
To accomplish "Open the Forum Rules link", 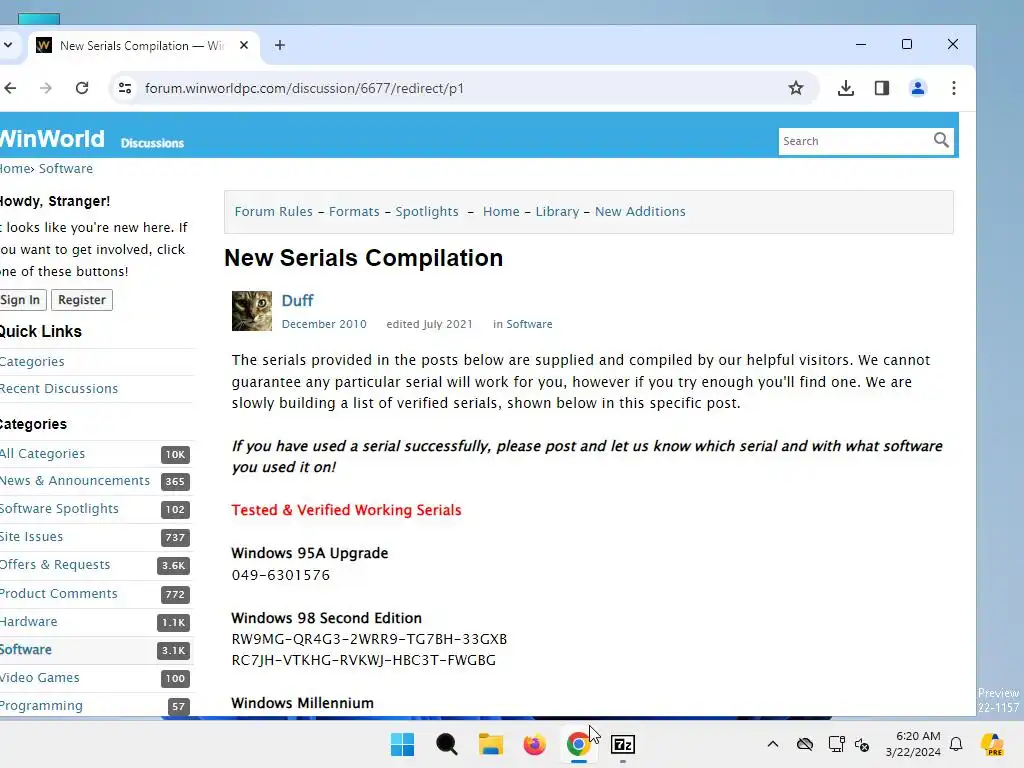I will pos(274,212).
